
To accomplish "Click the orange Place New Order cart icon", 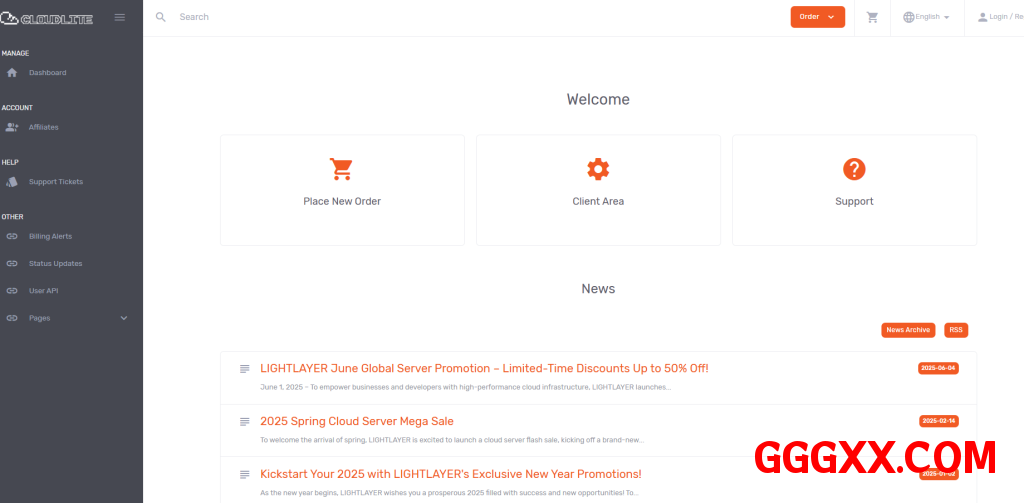I will (342, 169).
